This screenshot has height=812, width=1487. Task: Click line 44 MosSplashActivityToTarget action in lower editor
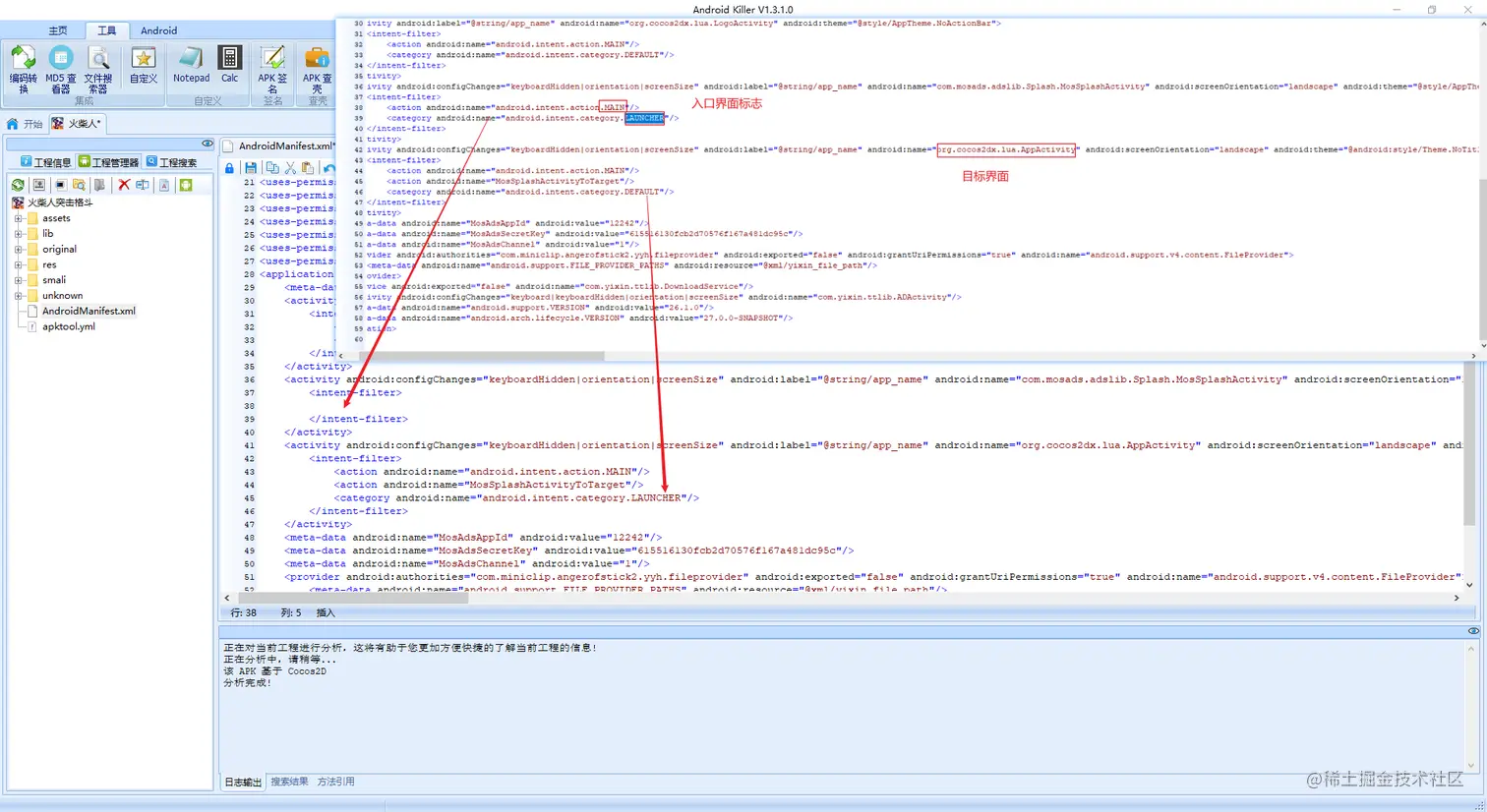(x=489, y=485)
